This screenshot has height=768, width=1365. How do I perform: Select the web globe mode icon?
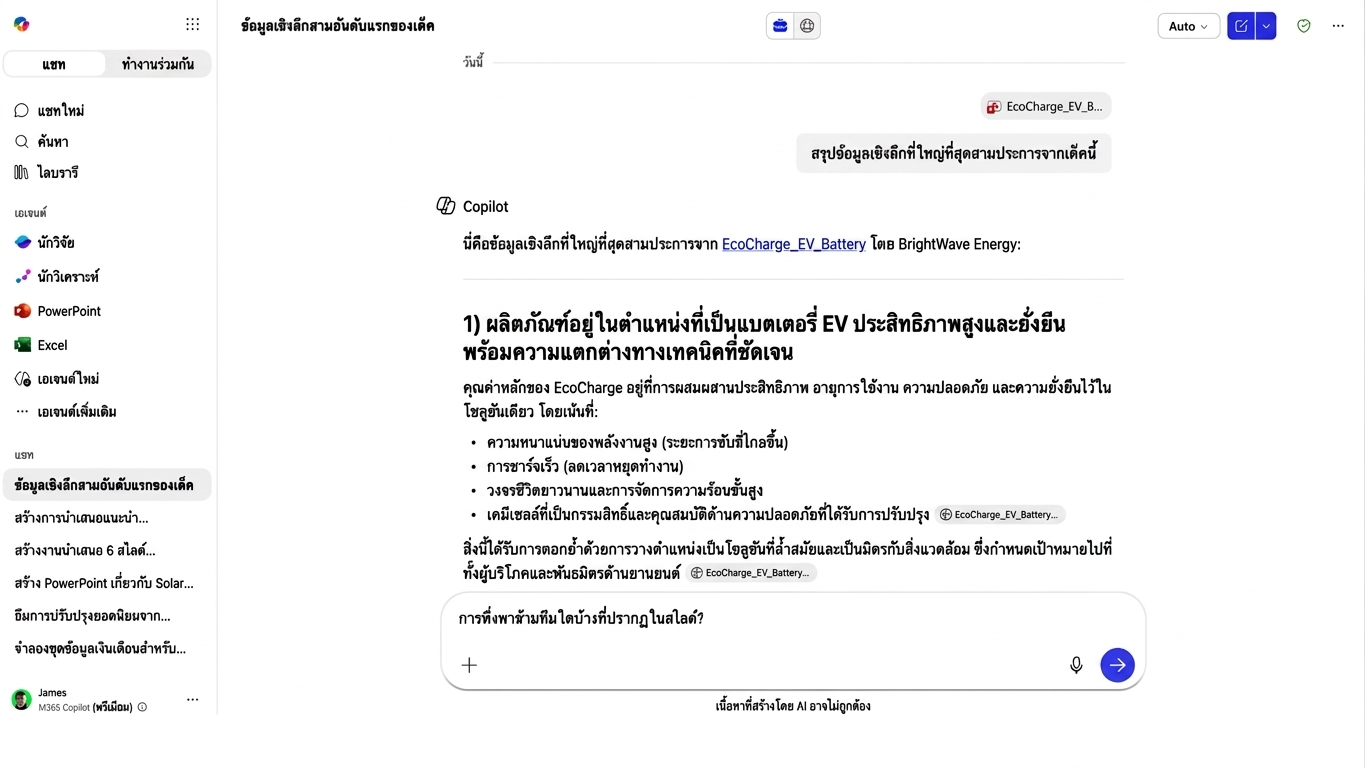pyautogui.click(x=807, y=26)
